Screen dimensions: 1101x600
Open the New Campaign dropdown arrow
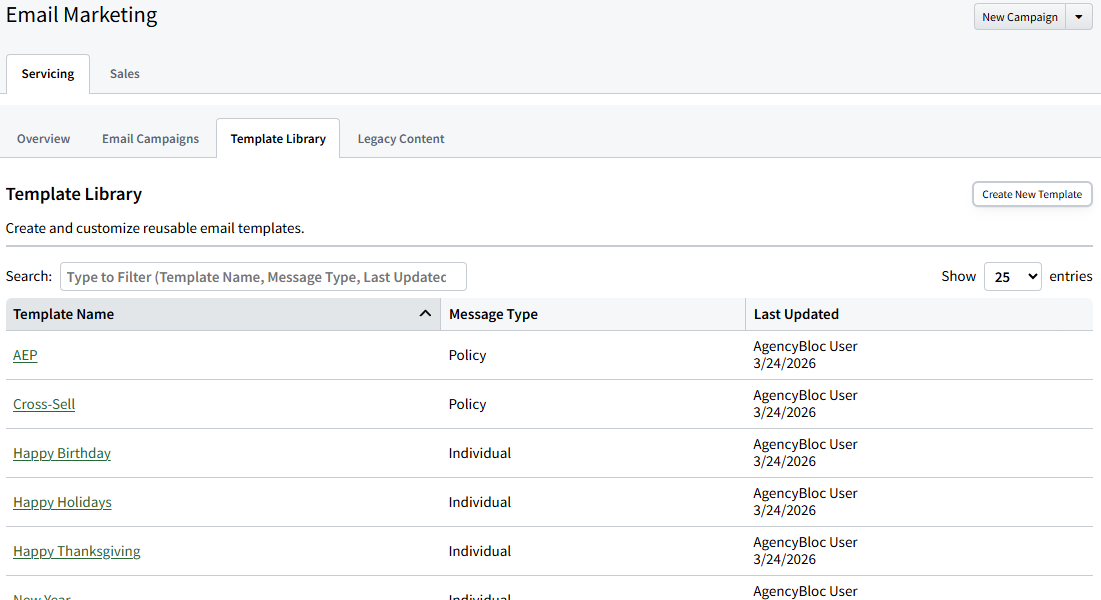(1079, 16)
